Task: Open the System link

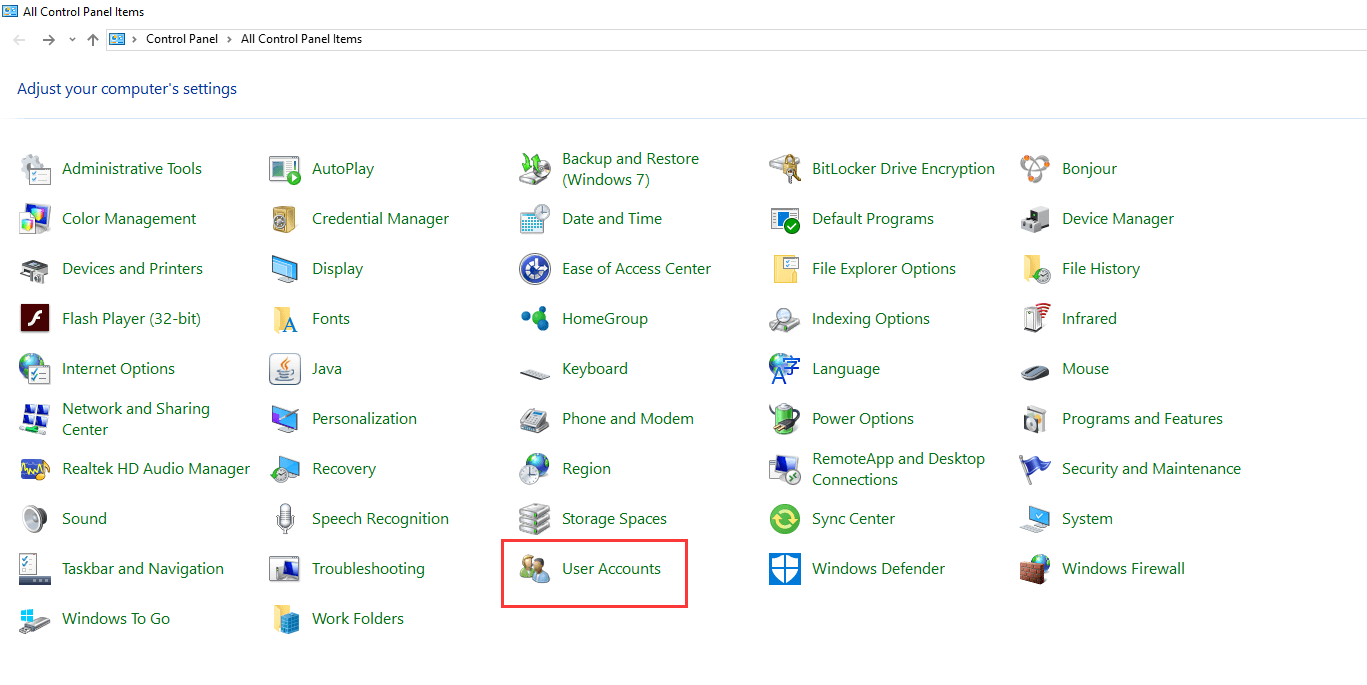Action: pyautogui.click(x=1087, y=519)
